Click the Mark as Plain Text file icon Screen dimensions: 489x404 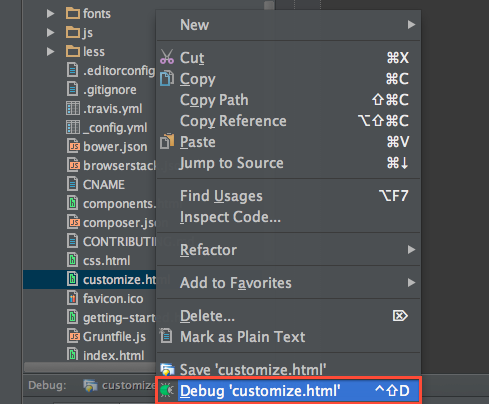[166, 336]
